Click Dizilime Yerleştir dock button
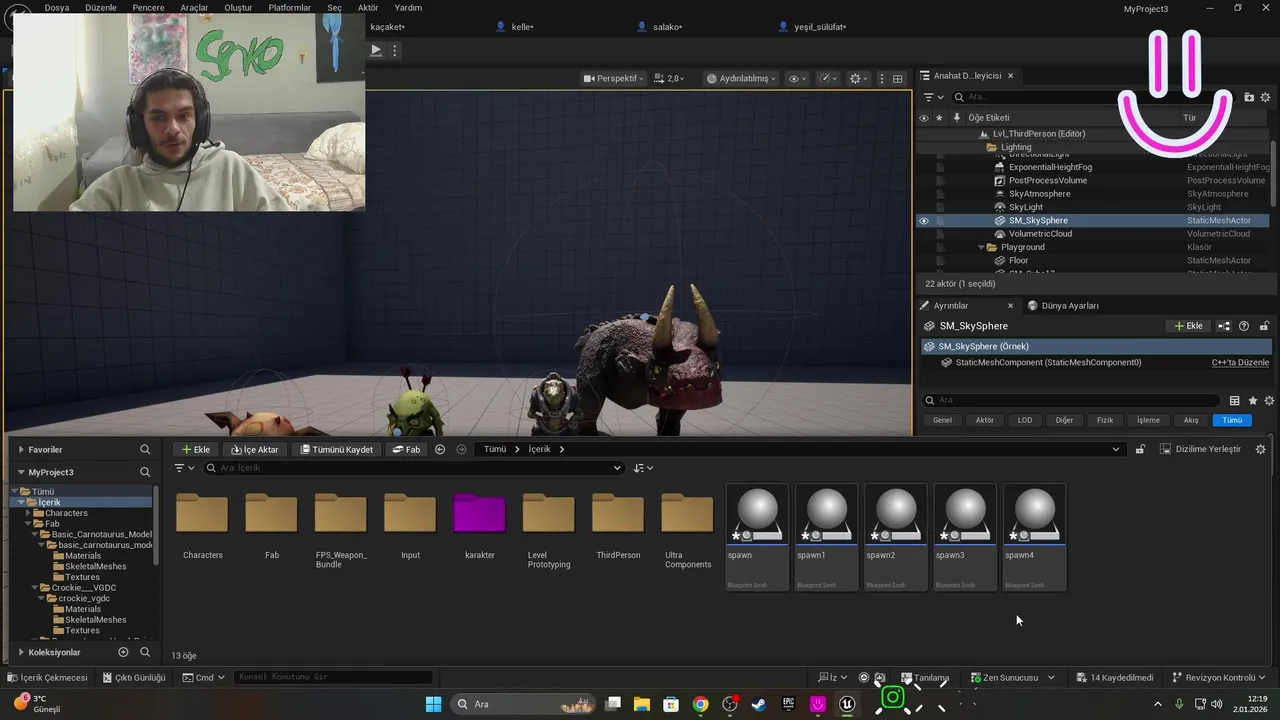 [x=1200, y=450]
